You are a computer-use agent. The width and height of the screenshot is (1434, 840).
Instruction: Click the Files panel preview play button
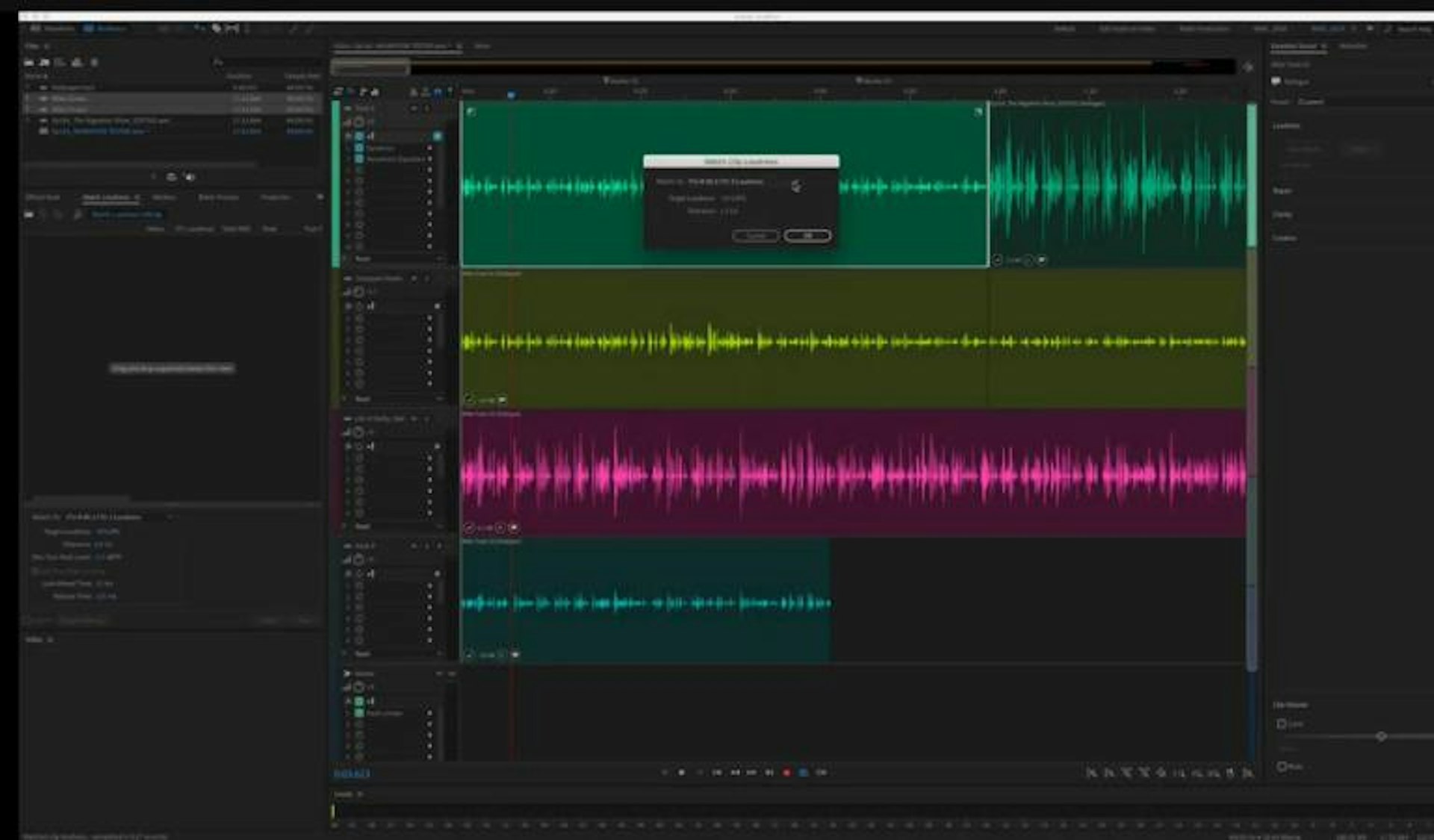tap(152, 177)
